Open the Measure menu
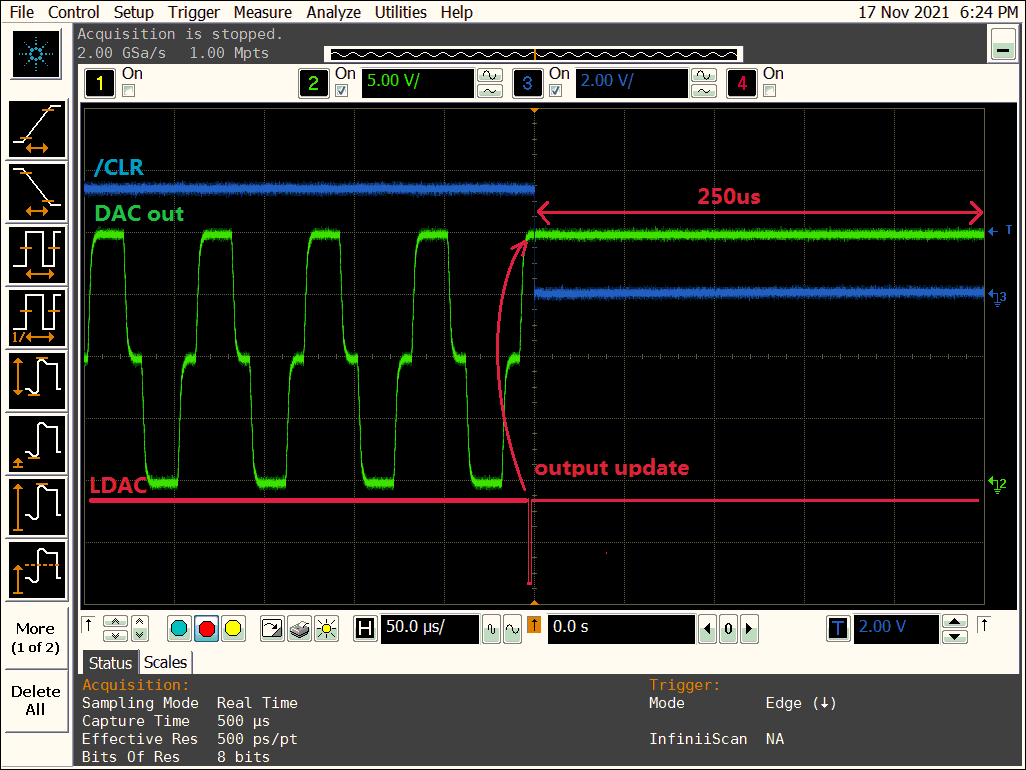 (263, 12)
